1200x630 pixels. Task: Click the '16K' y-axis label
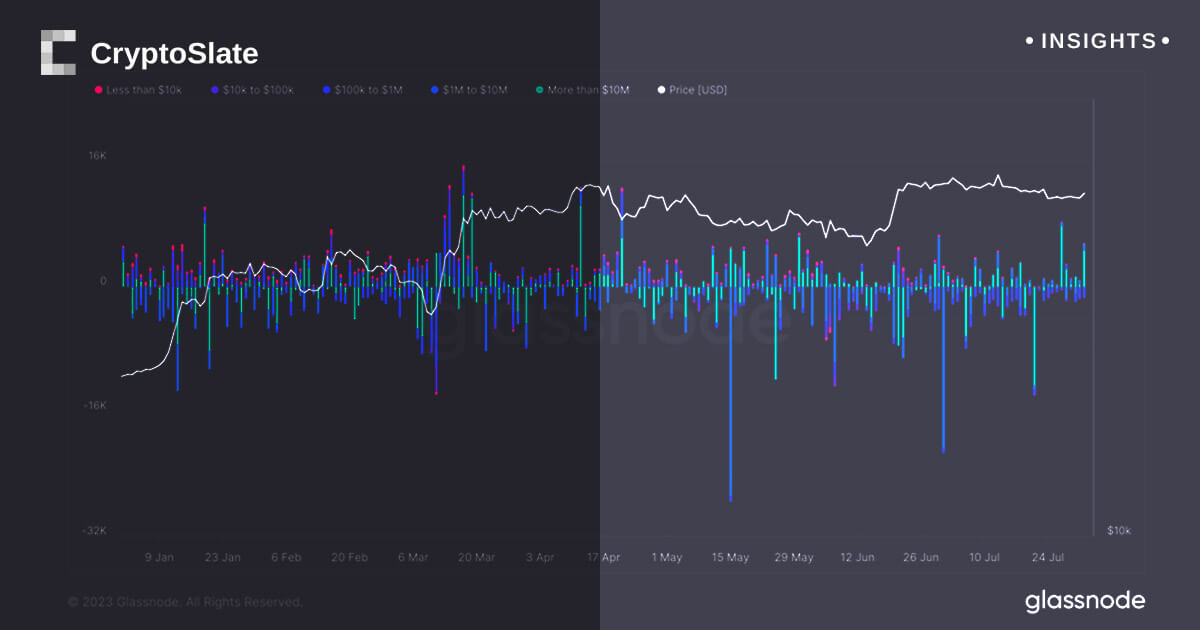pyautogui.click(x=97, y=156)
